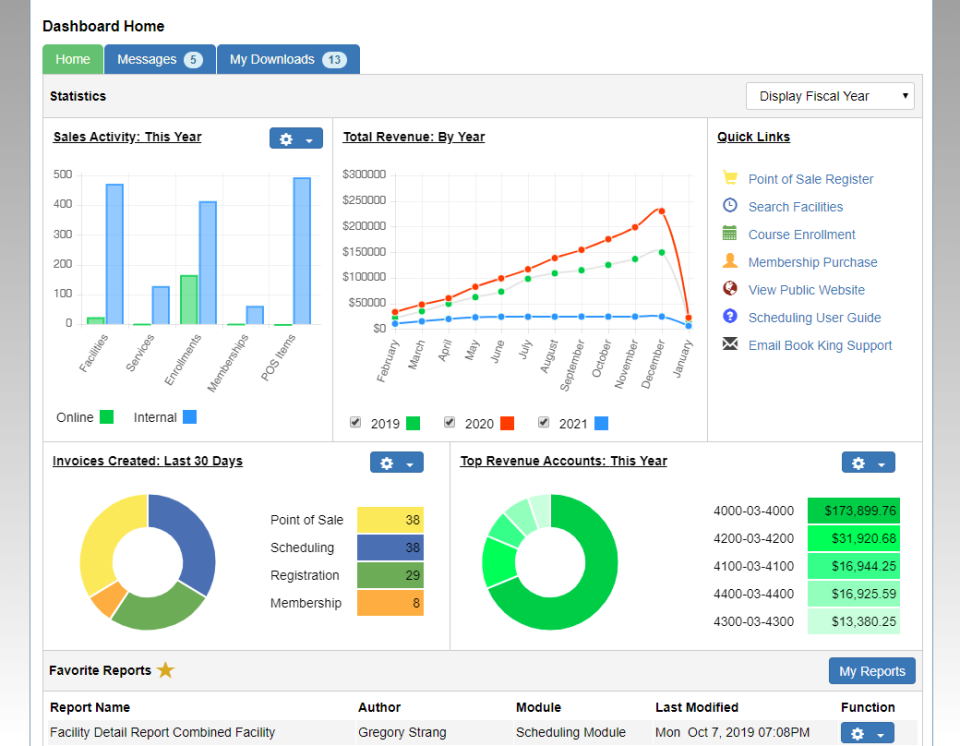Expand Invoices Created gear options menu
The width and height of the screenshot is (960, 746).
(396, 463)
